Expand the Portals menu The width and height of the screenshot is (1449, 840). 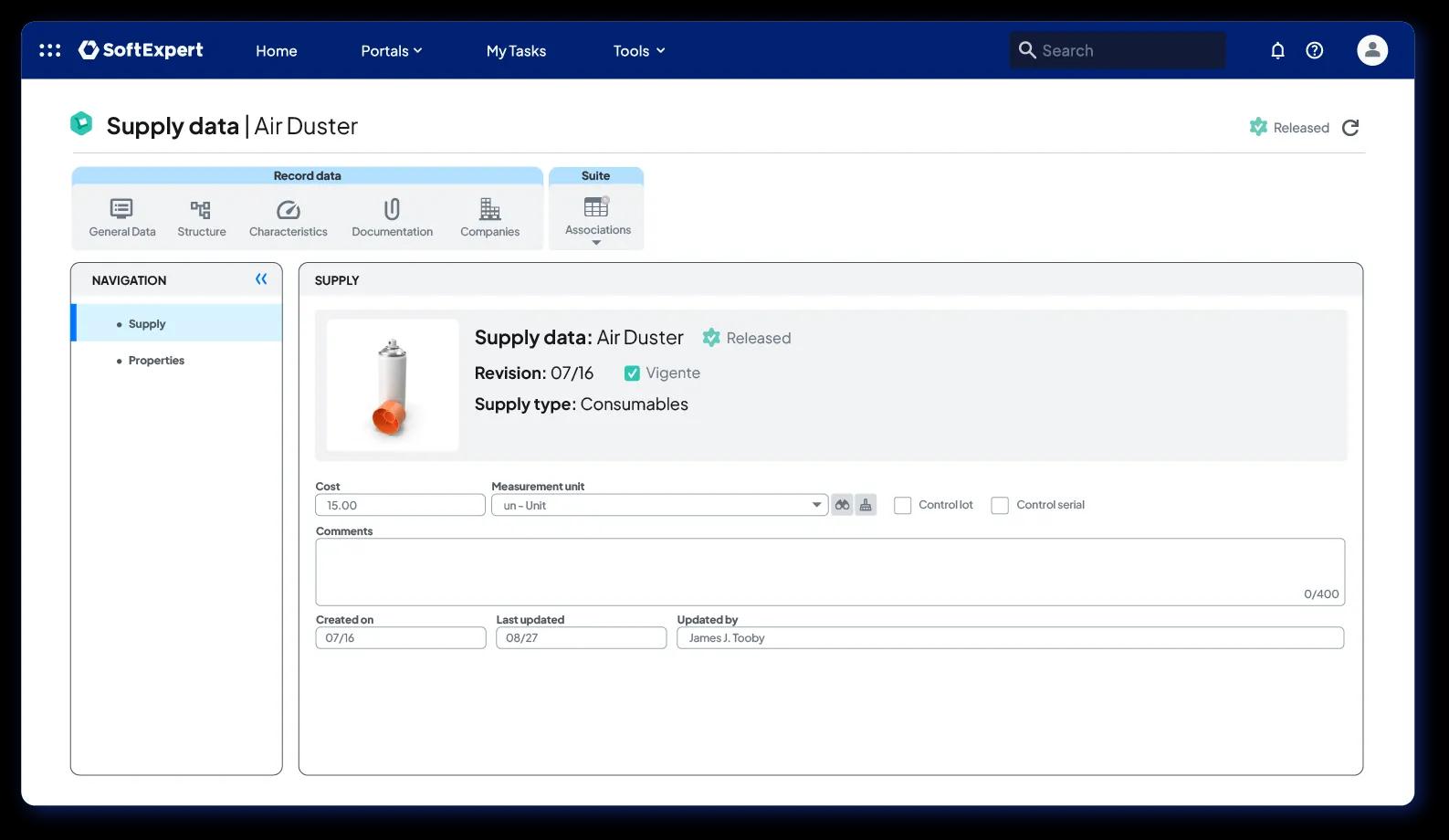coord(391,51)
